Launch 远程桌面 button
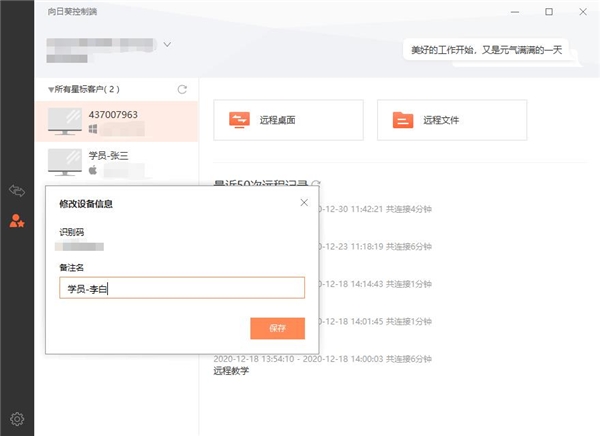The height and width of the screenshot is (436, 600). pyautogui.click(x=289, y=120)
